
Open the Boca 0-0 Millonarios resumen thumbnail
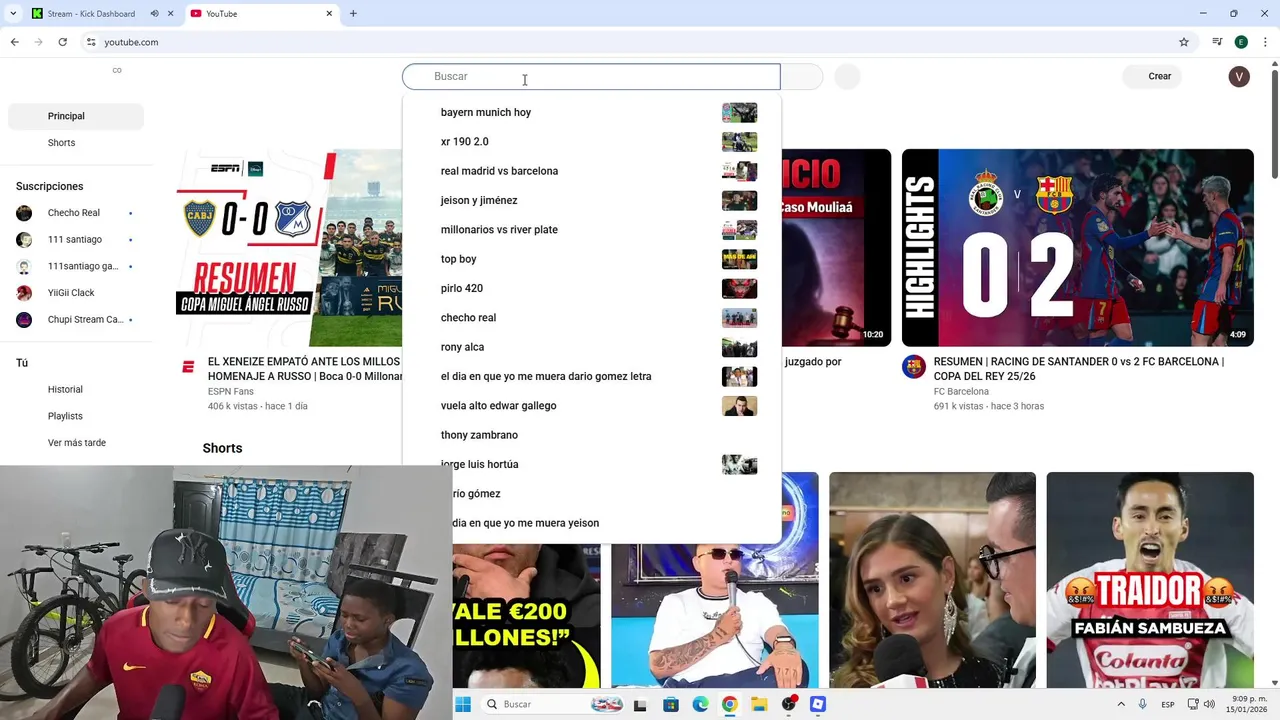click(289, 248)
